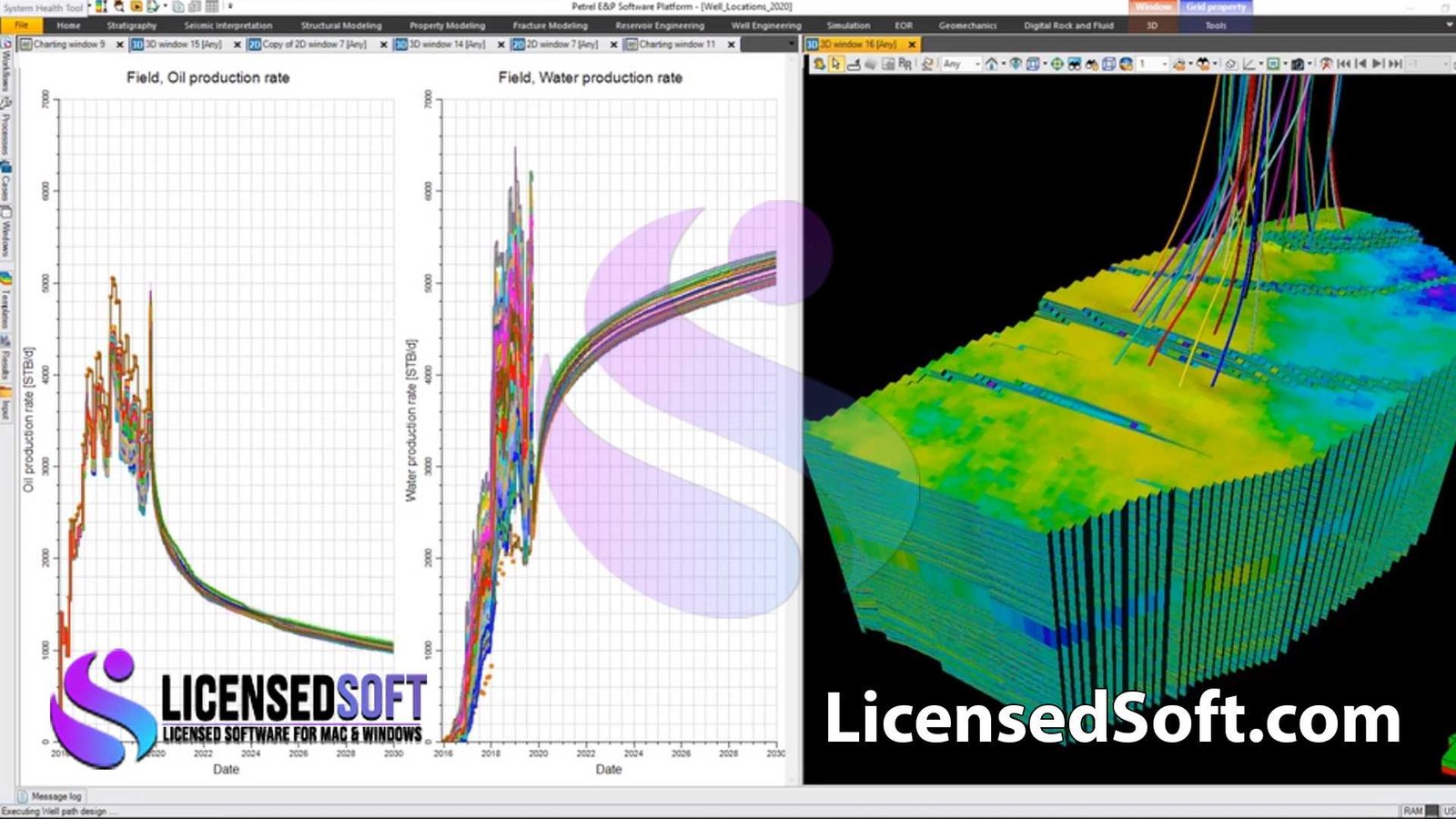This screenshot has width=1456, height=819.
Task: Click the 'Oil production rate [STB/d]' axis label
Action: pos(28,420)
